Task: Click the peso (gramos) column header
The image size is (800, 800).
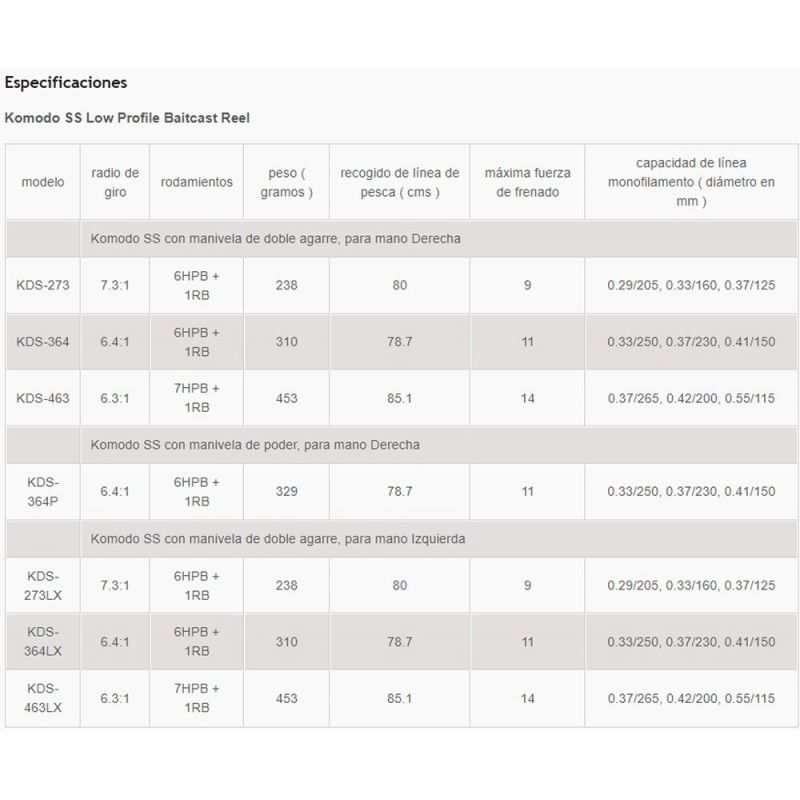Action: point(287,182)
